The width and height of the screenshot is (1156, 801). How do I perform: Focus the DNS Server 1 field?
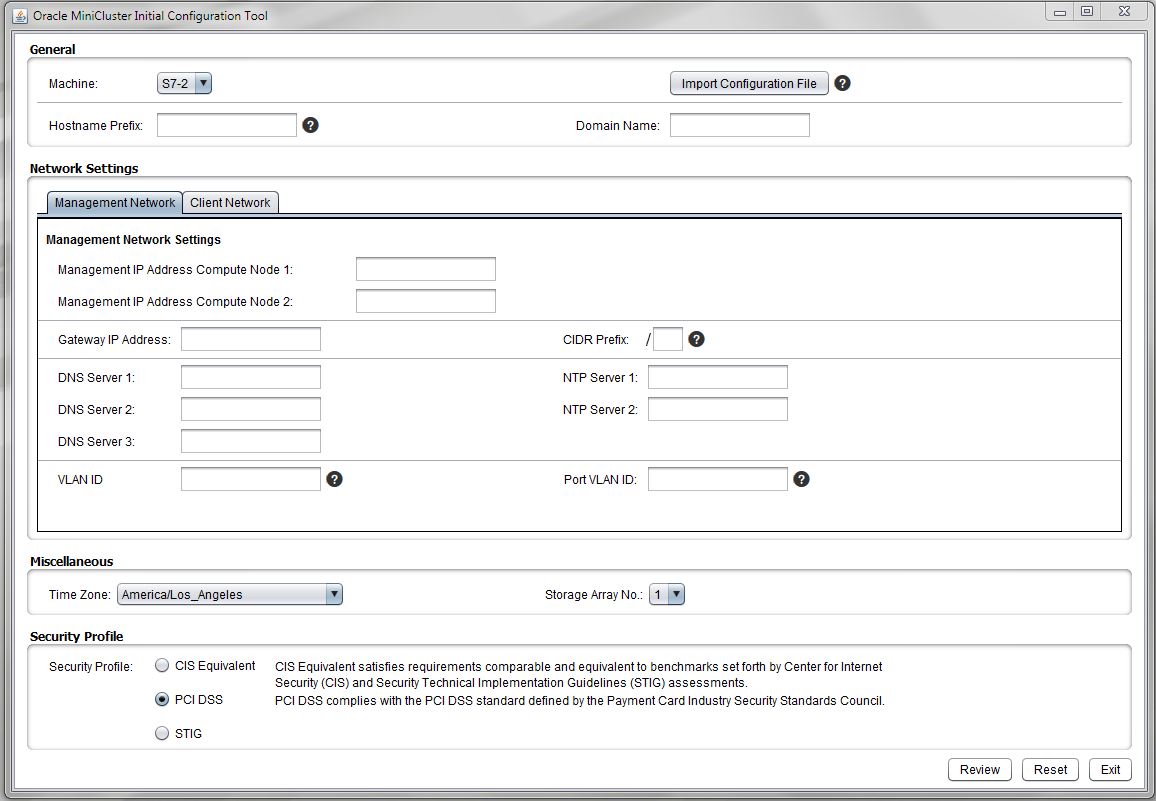pyautogui.click(x=251, y=377)
